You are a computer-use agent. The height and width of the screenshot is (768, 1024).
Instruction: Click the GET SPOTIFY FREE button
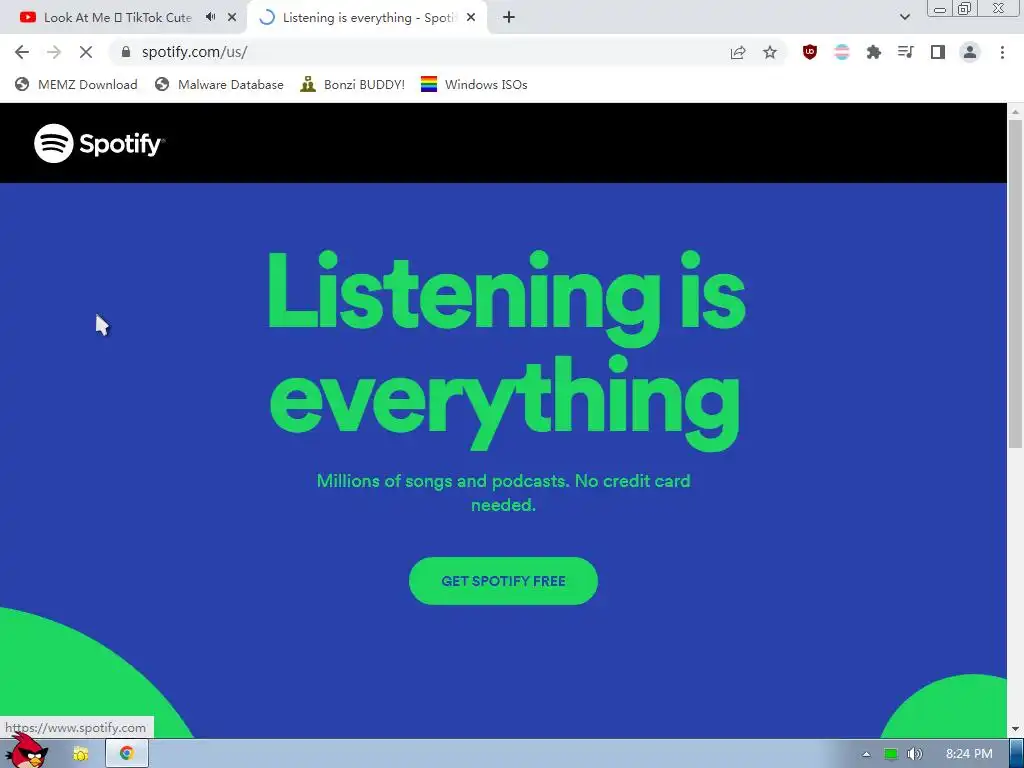(x=503, y=581)
